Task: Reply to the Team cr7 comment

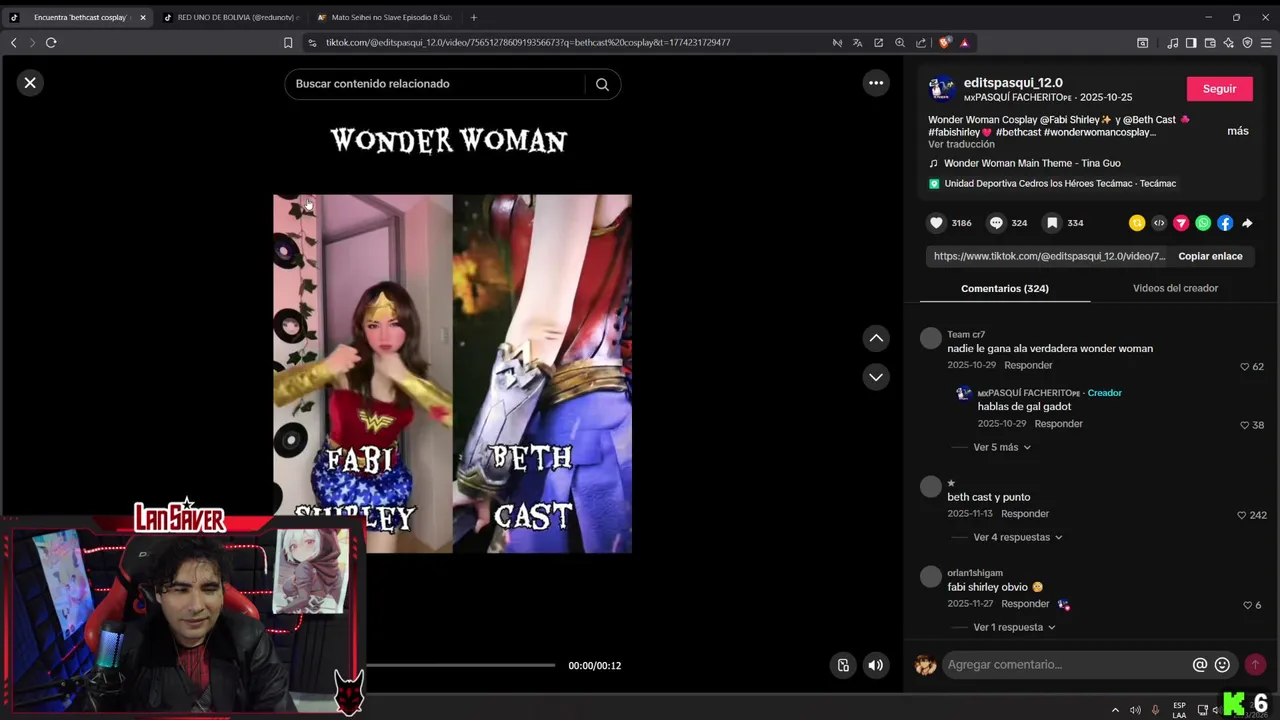Action: point(1028,365)
